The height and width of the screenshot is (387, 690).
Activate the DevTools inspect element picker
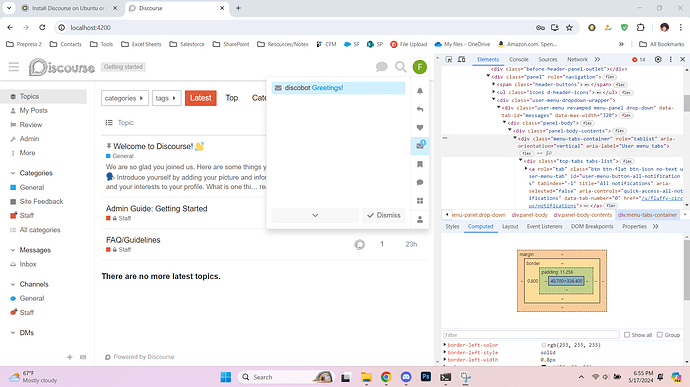coord(449,59)
